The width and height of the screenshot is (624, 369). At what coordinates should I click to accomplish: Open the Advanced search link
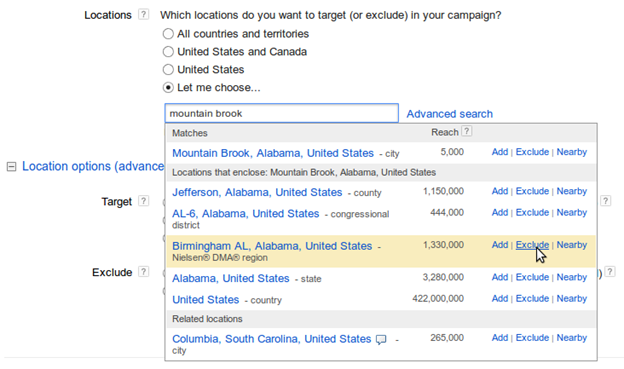click(x=449, y=114)
